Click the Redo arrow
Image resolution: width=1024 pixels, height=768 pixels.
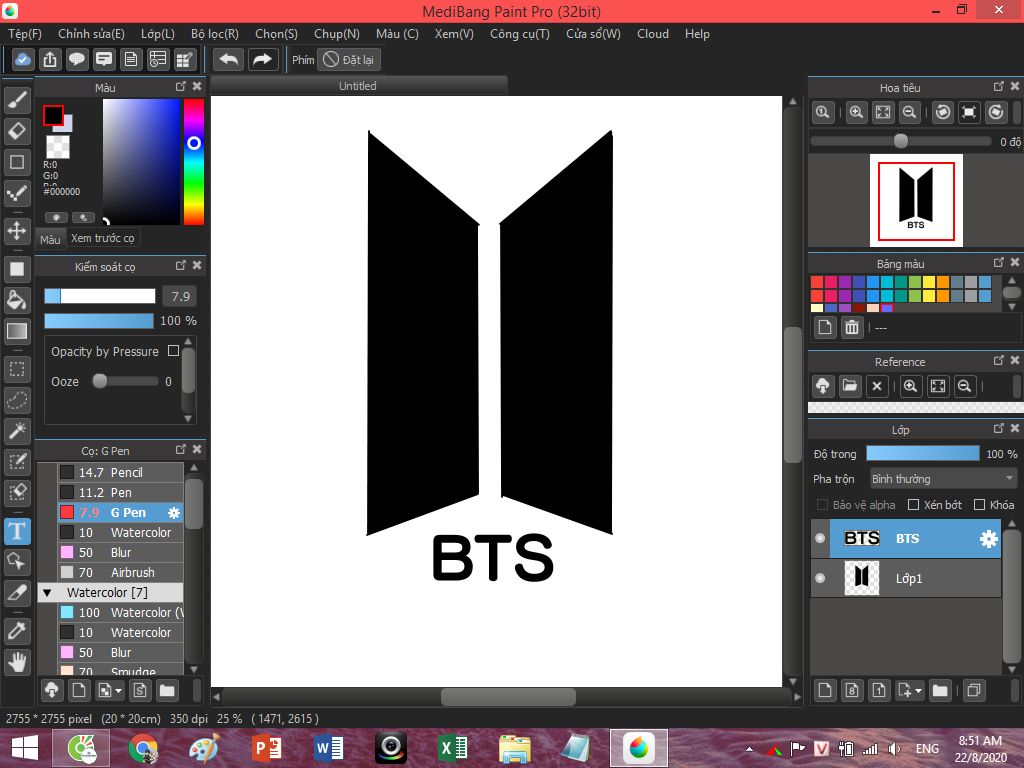pyautogui.click(x=263, y=59)
